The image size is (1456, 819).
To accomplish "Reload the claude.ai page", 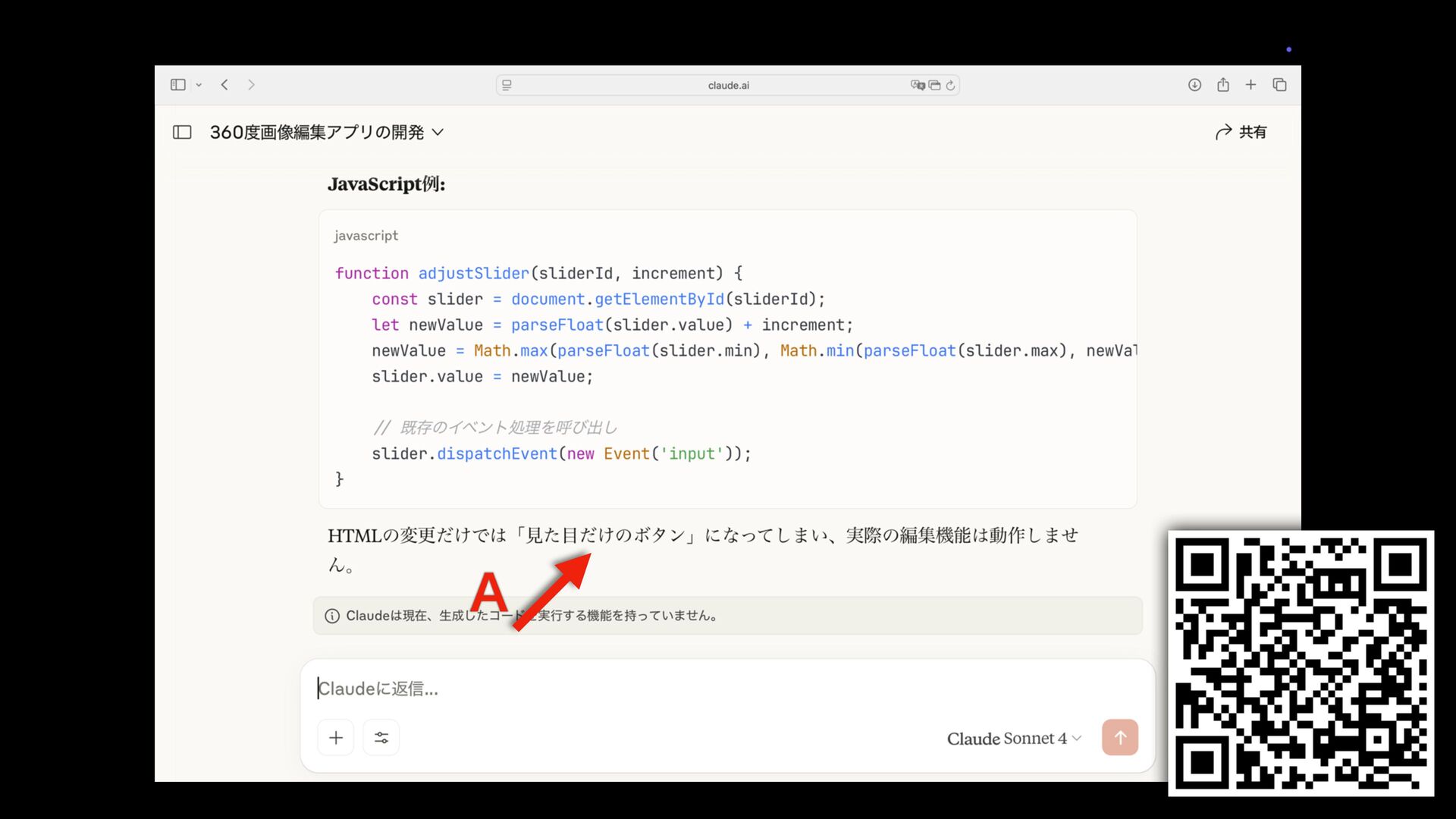I will click(x=950, y=85).
